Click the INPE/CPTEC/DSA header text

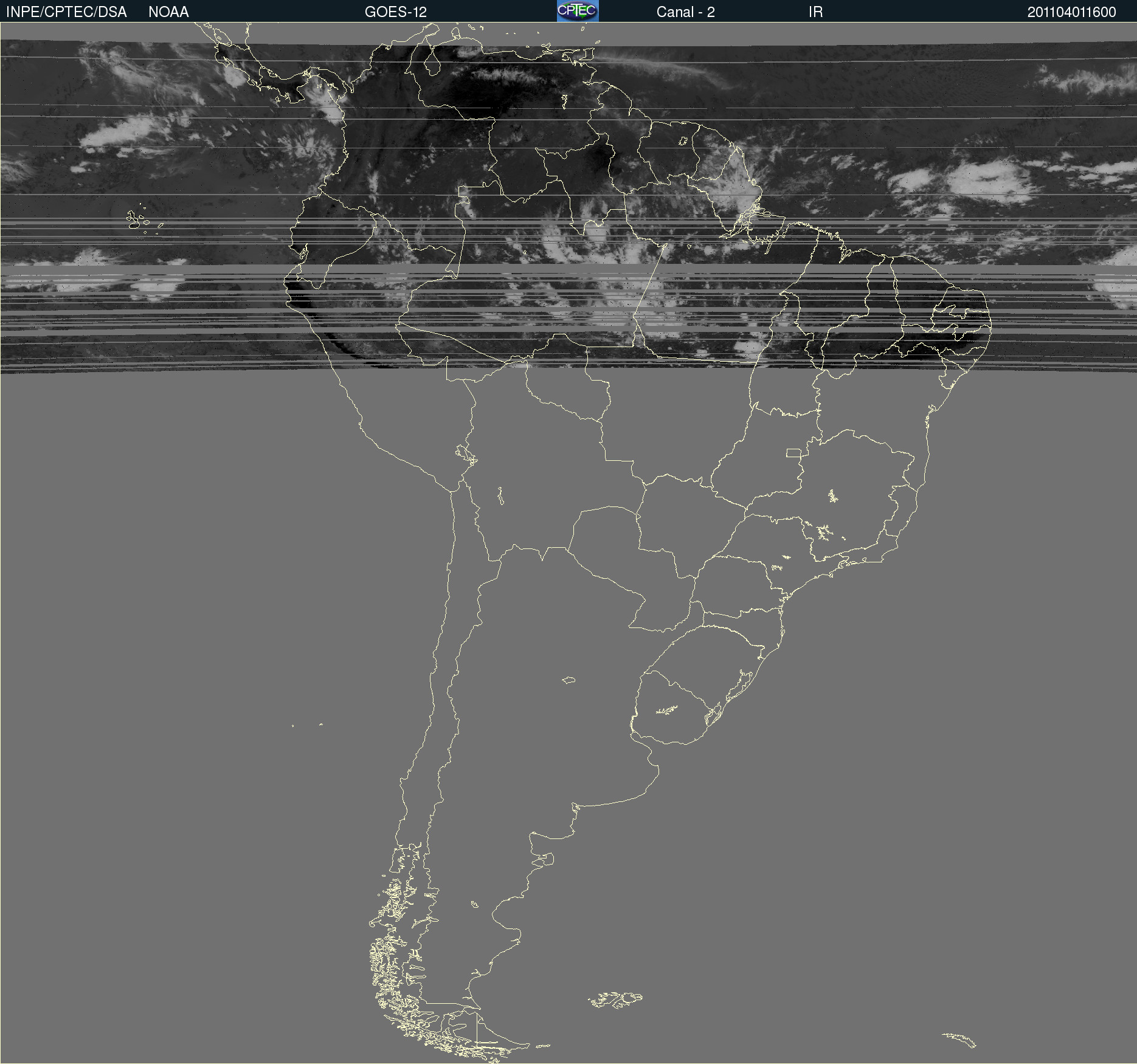(x=66, y=12)
